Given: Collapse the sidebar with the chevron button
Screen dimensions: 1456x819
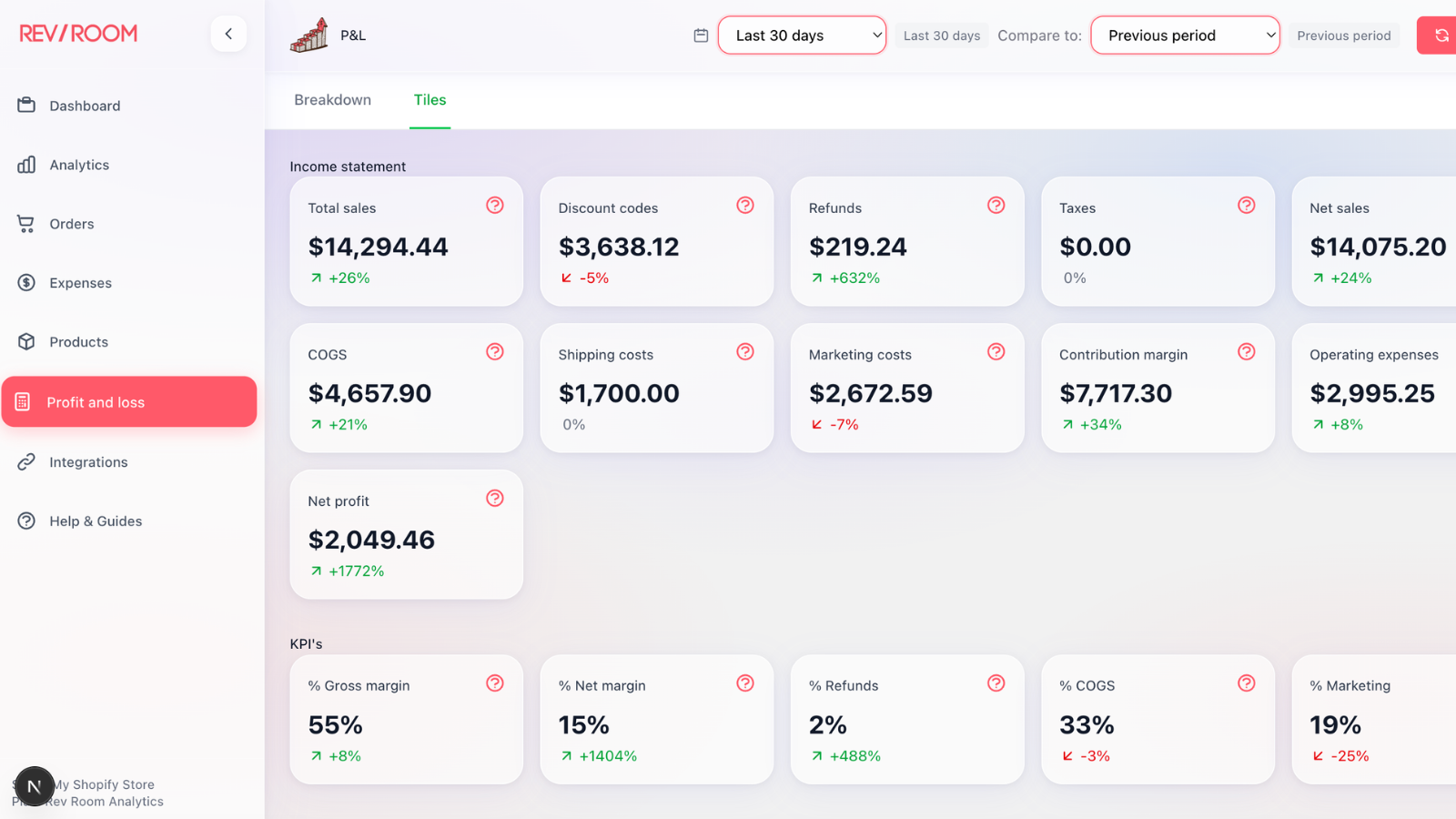Looking at the screenshot, I should tap(228, 34).
